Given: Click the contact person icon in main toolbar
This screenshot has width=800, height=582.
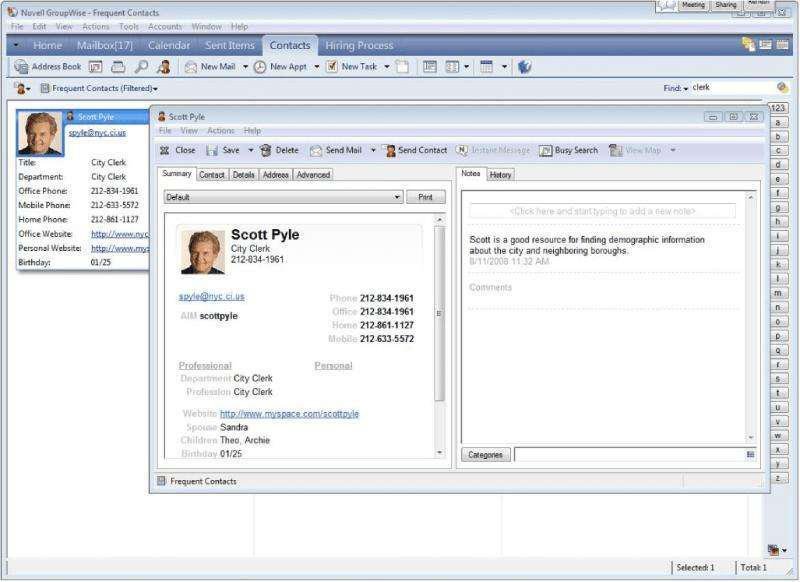Looking at the screenshot, I should click(x=164, y=67).
